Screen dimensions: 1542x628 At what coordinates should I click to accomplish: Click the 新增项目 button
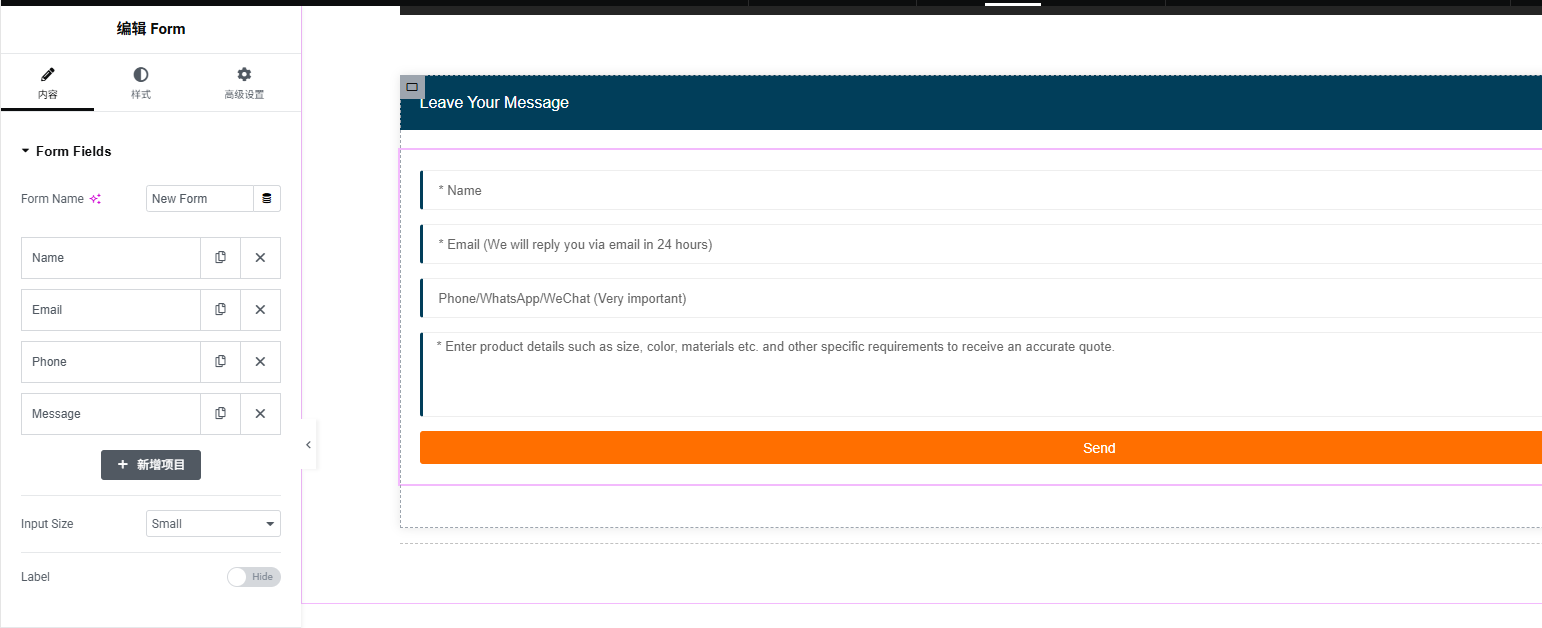click(x=151, y=465)
